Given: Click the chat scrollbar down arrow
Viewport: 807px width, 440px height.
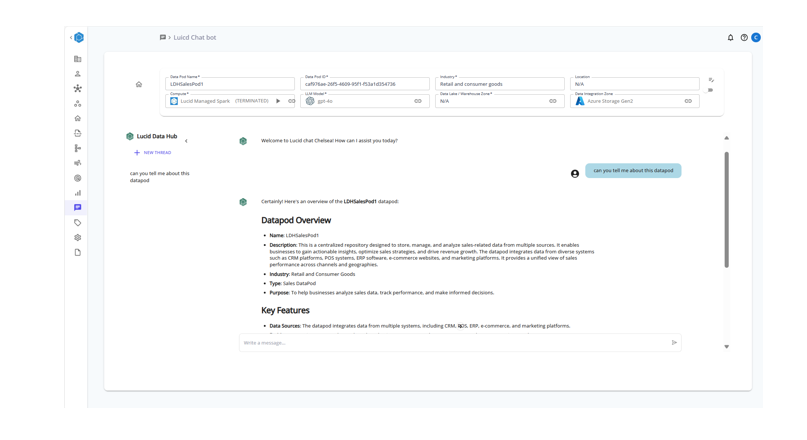Looking at the screenshot, I should click(x=727, y=347).
